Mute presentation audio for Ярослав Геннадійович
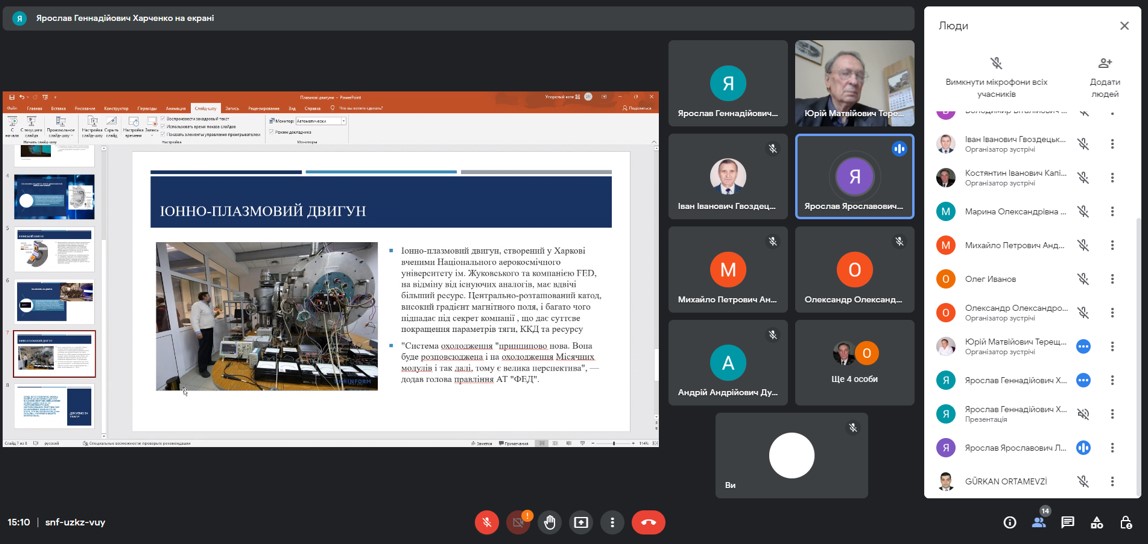 (x=1083, y=414)
